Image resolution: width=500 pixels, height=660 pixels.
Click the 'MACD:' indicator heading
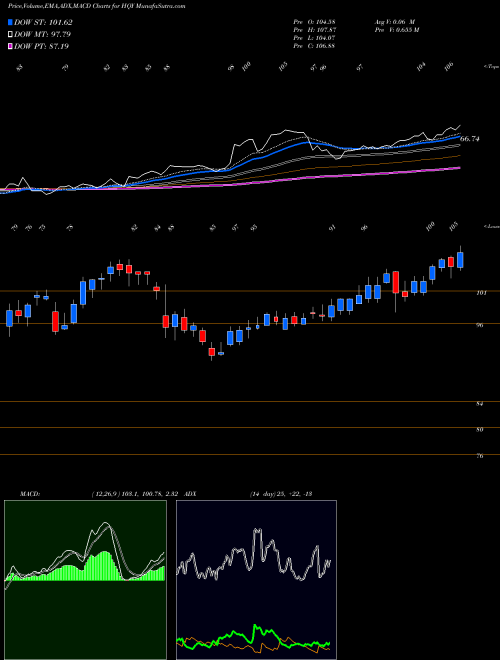30,494
